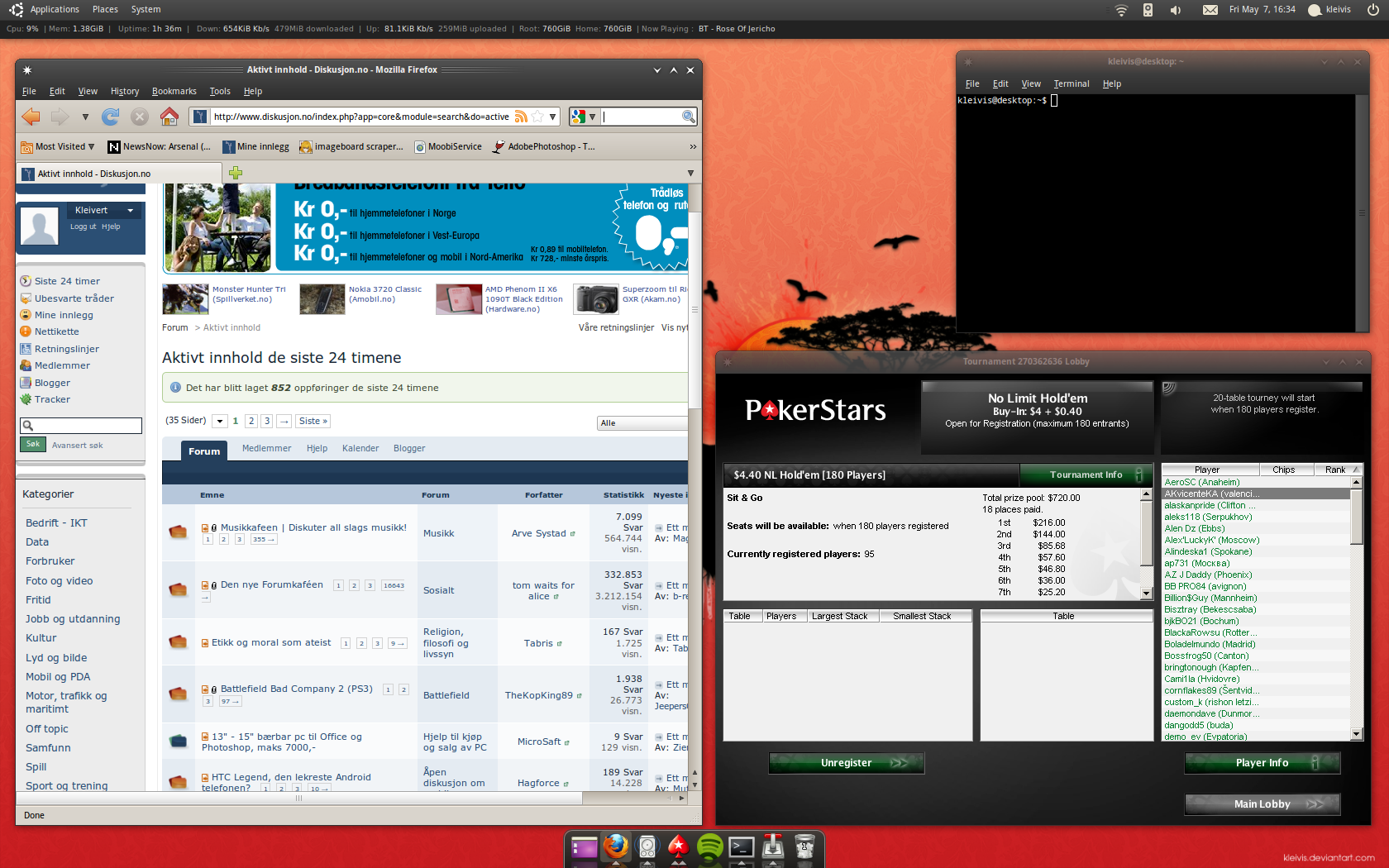Bookmark this page with the star
Image resolution: width=1389 pixels, height=868 pixels.
(537, 117)
